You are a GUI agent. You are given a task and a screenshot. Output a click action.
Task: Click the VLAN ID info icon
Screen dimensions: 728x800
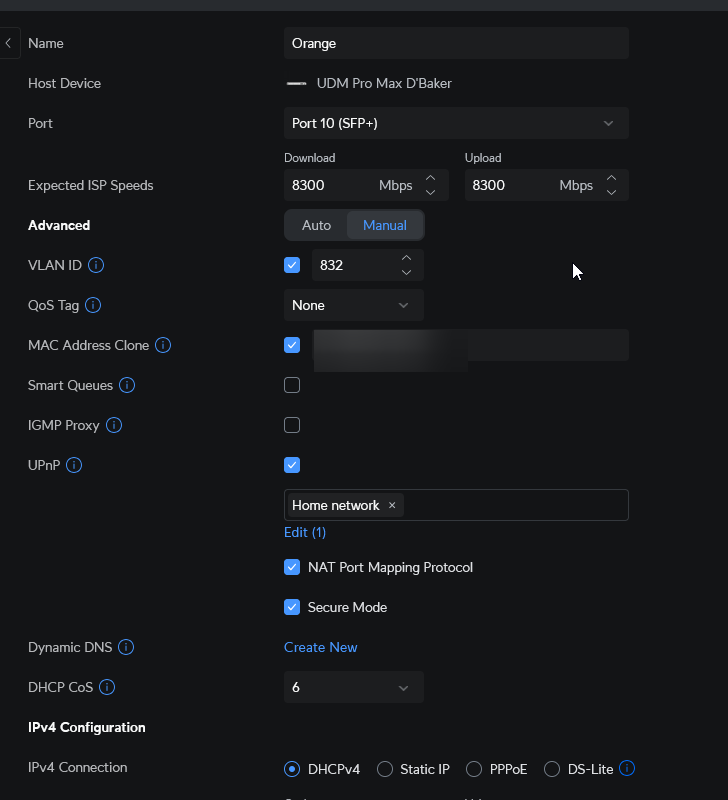[x=96, y=265]
